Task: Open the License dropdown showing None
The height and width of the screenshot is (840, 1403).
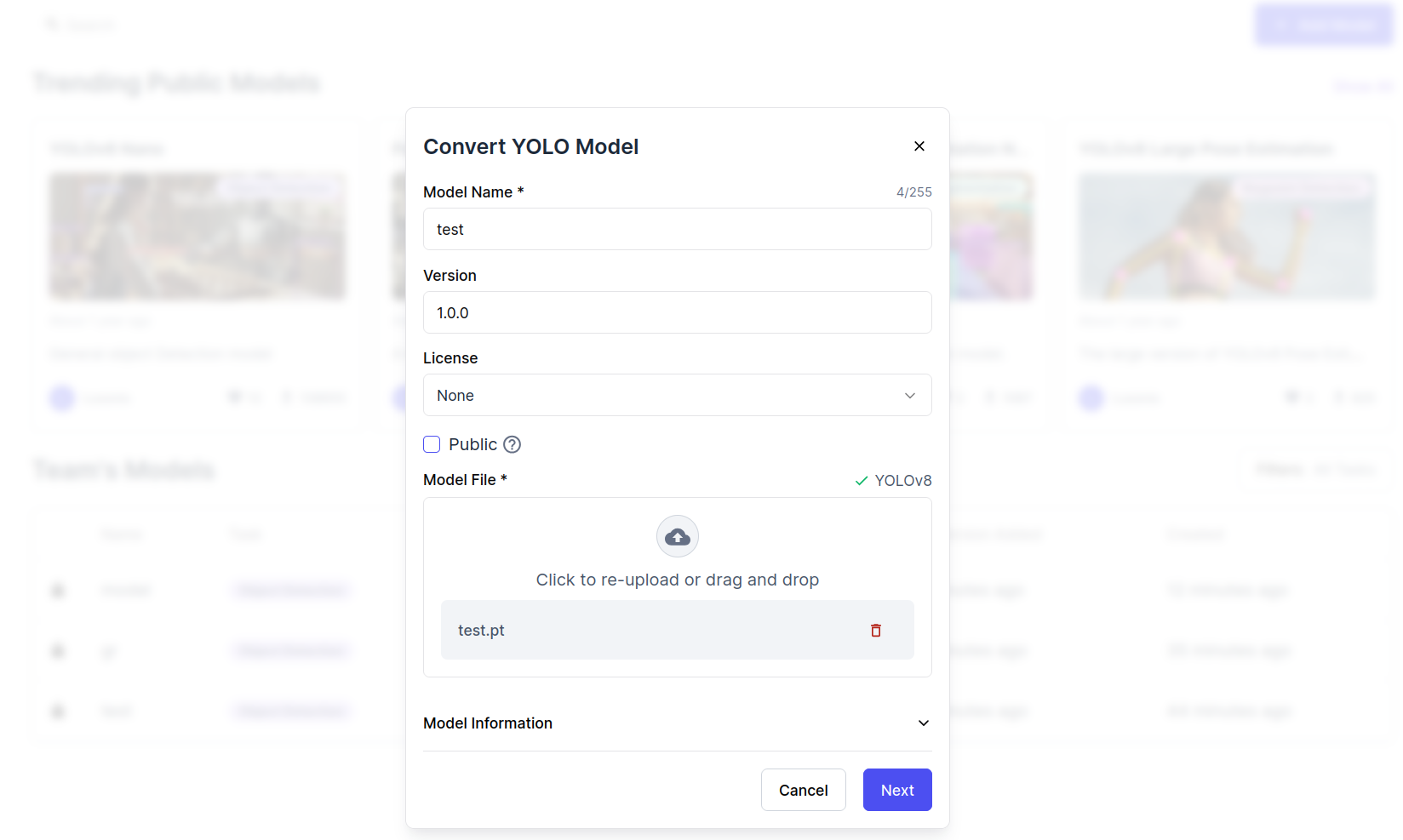Action: (677, 395)
